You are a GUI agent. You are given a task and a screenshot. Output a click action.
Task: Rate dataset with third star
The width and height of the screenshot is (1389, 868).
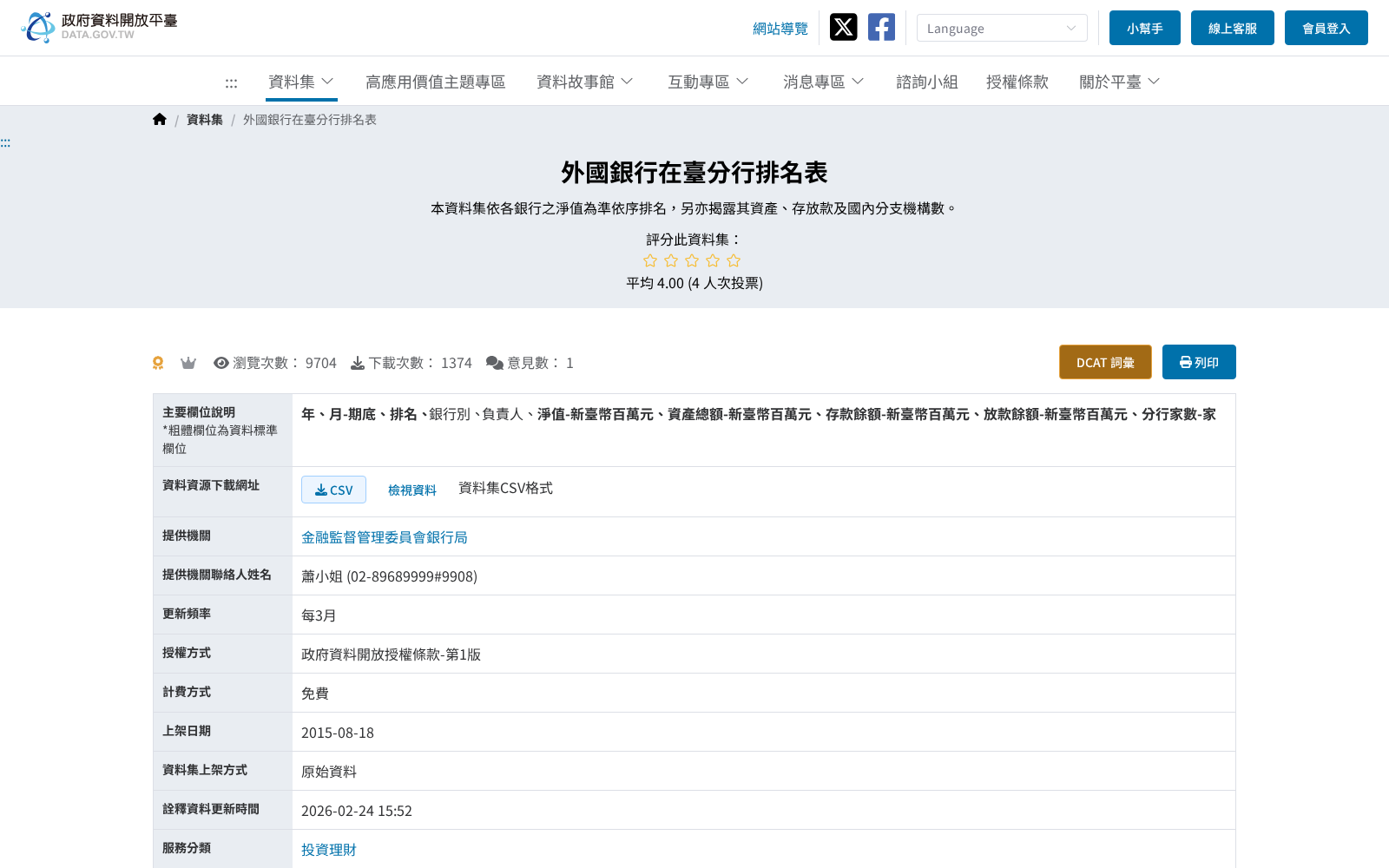692,260
